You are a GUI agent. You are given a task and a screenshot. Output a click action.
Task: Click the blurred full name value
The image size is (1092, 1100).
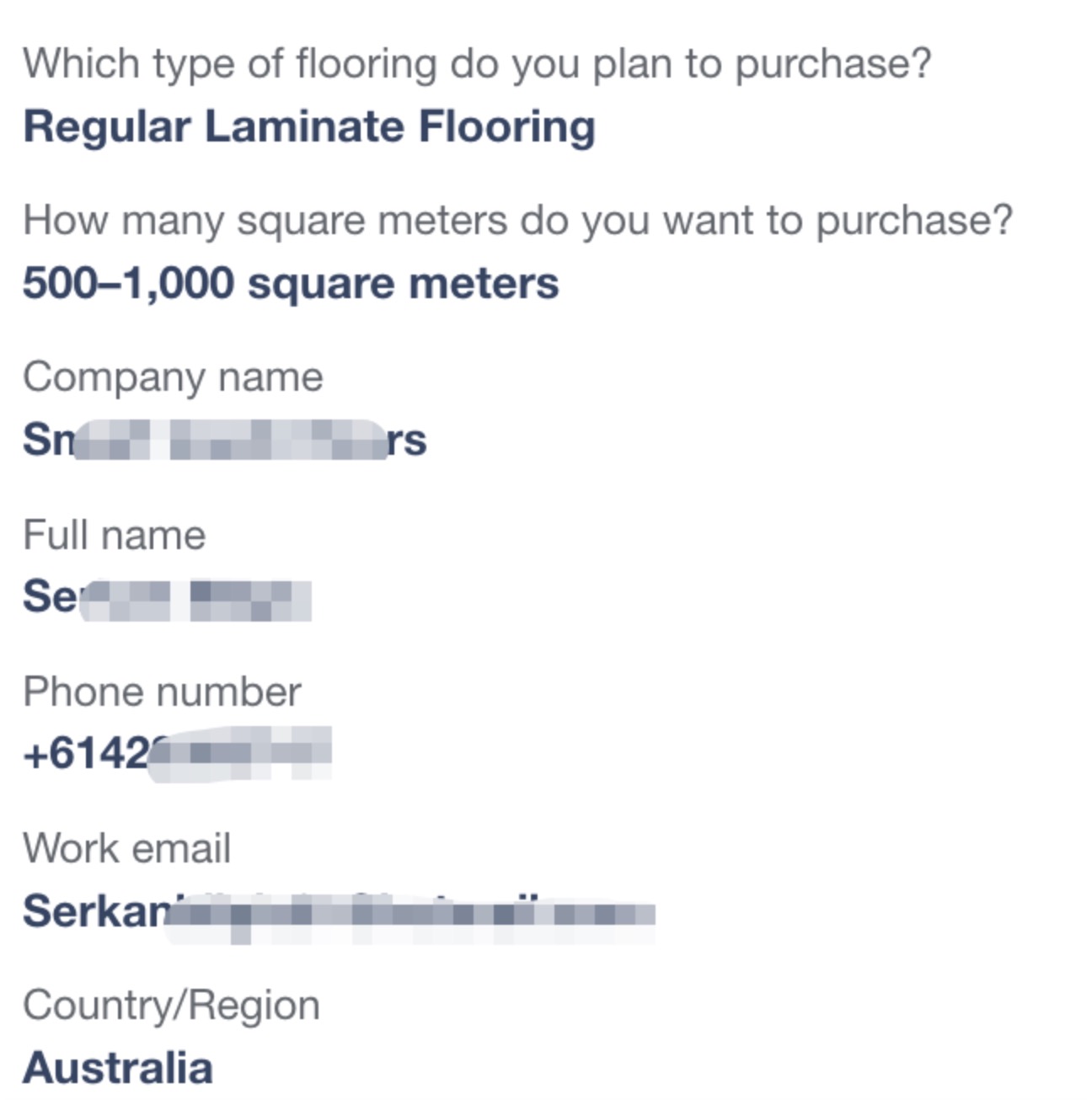click(x=167, y=597)
